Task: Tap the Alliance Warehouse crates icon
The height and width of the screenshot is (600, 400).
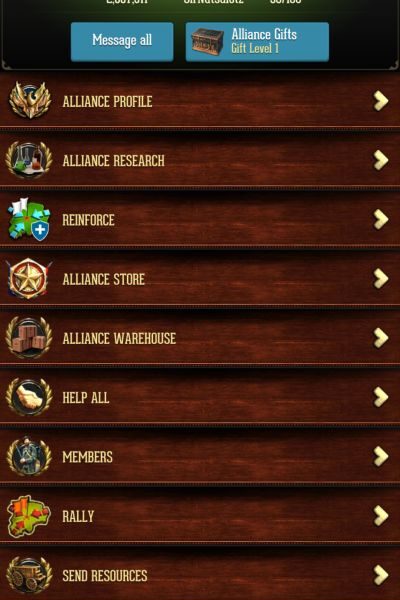Action: (x=29, y=338)
